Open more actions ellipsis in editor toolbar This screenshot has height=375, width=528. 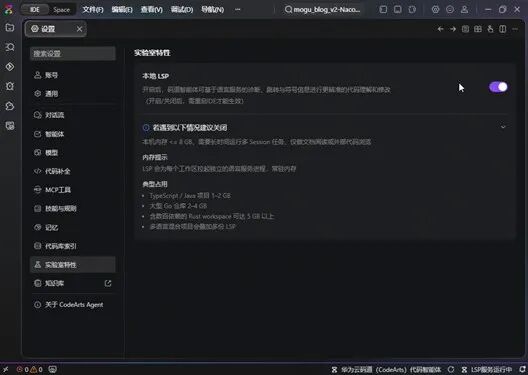[x=515, y=29]
